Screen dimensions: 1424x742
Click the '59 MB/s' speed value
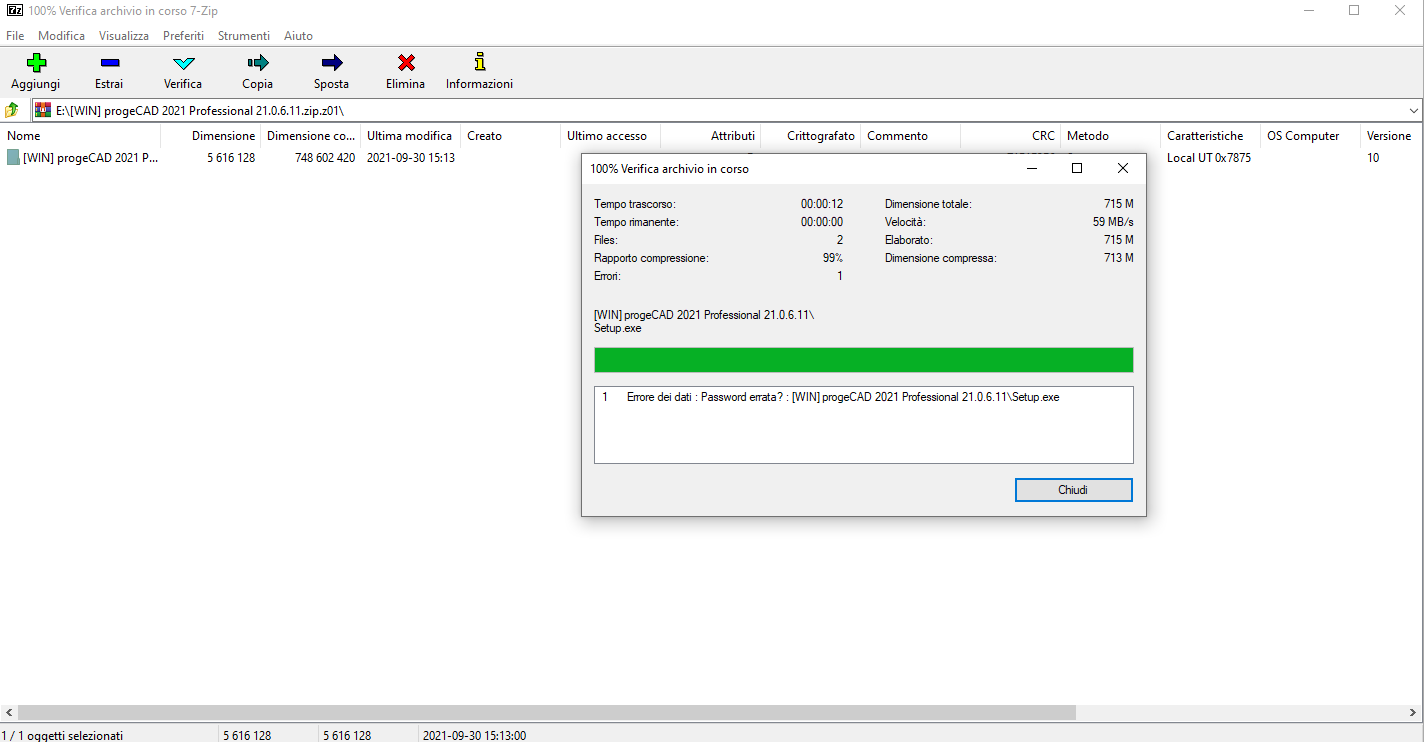tap(1113, 222)
